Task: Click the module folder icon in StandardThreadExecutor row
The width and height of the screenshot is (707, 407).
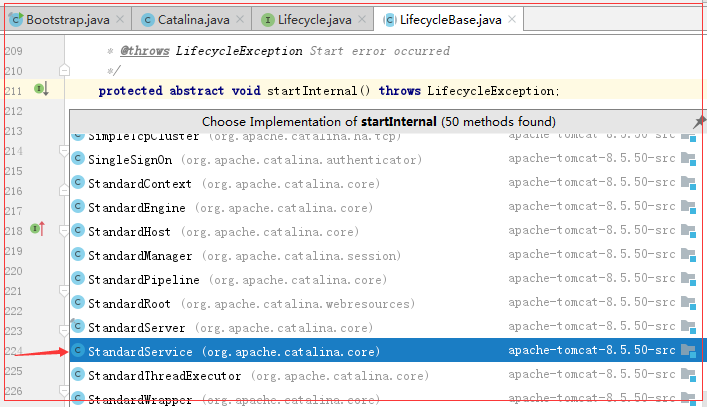Action: pyautogui.click(x=689, y=375)
